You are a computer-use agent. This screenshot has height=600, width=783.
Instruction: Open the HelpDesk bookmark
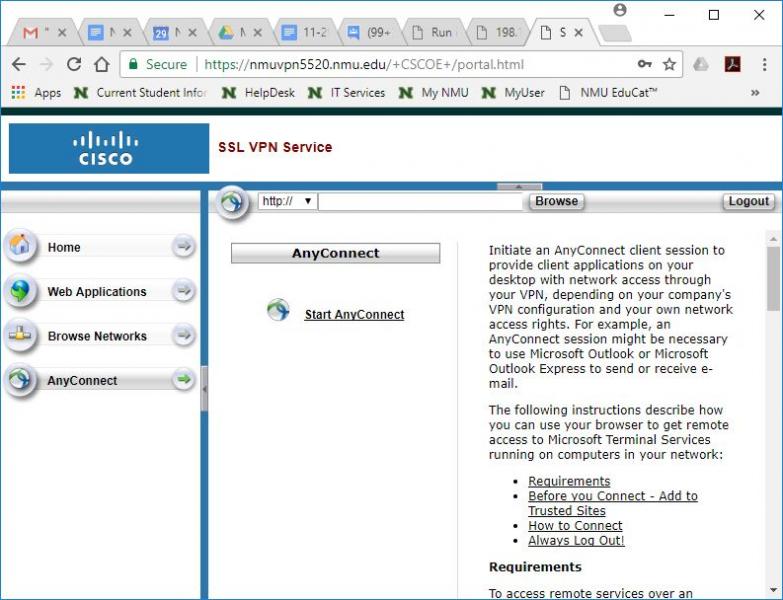tap(258, 93)
